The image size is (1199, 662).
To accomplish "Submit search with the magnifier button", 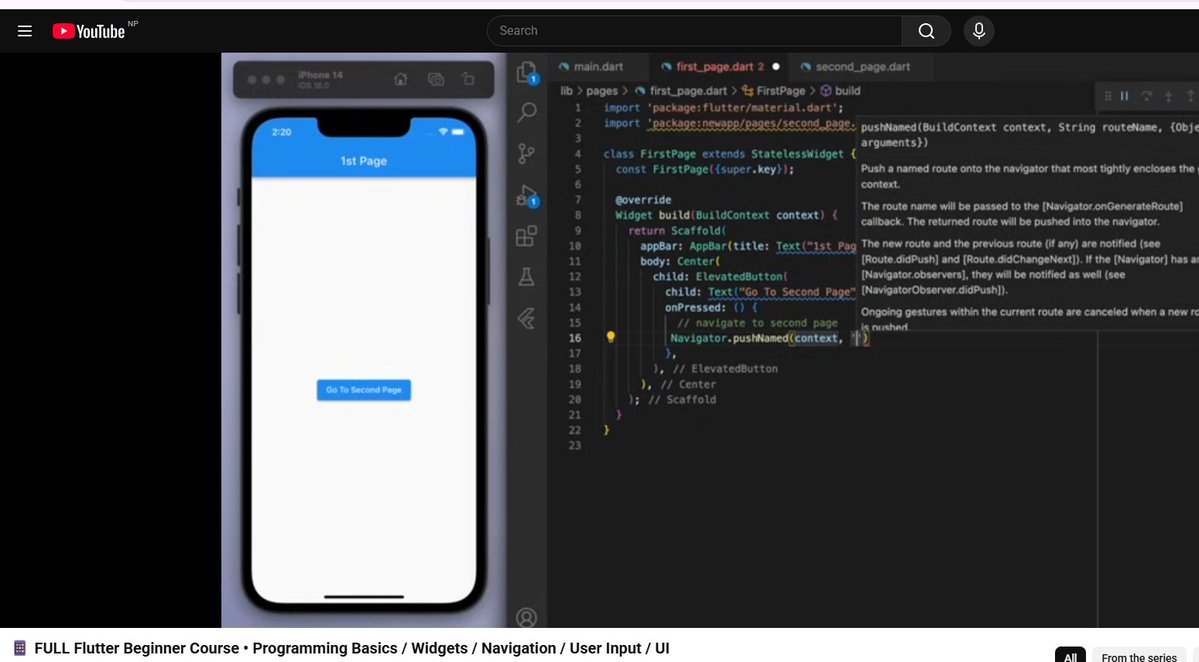I will (926, 31).
